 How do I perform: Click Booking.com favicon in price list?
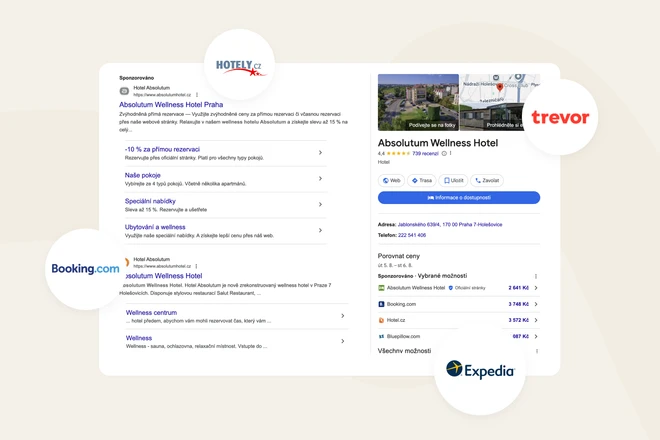pyautogui.click(x=381, y=304)
